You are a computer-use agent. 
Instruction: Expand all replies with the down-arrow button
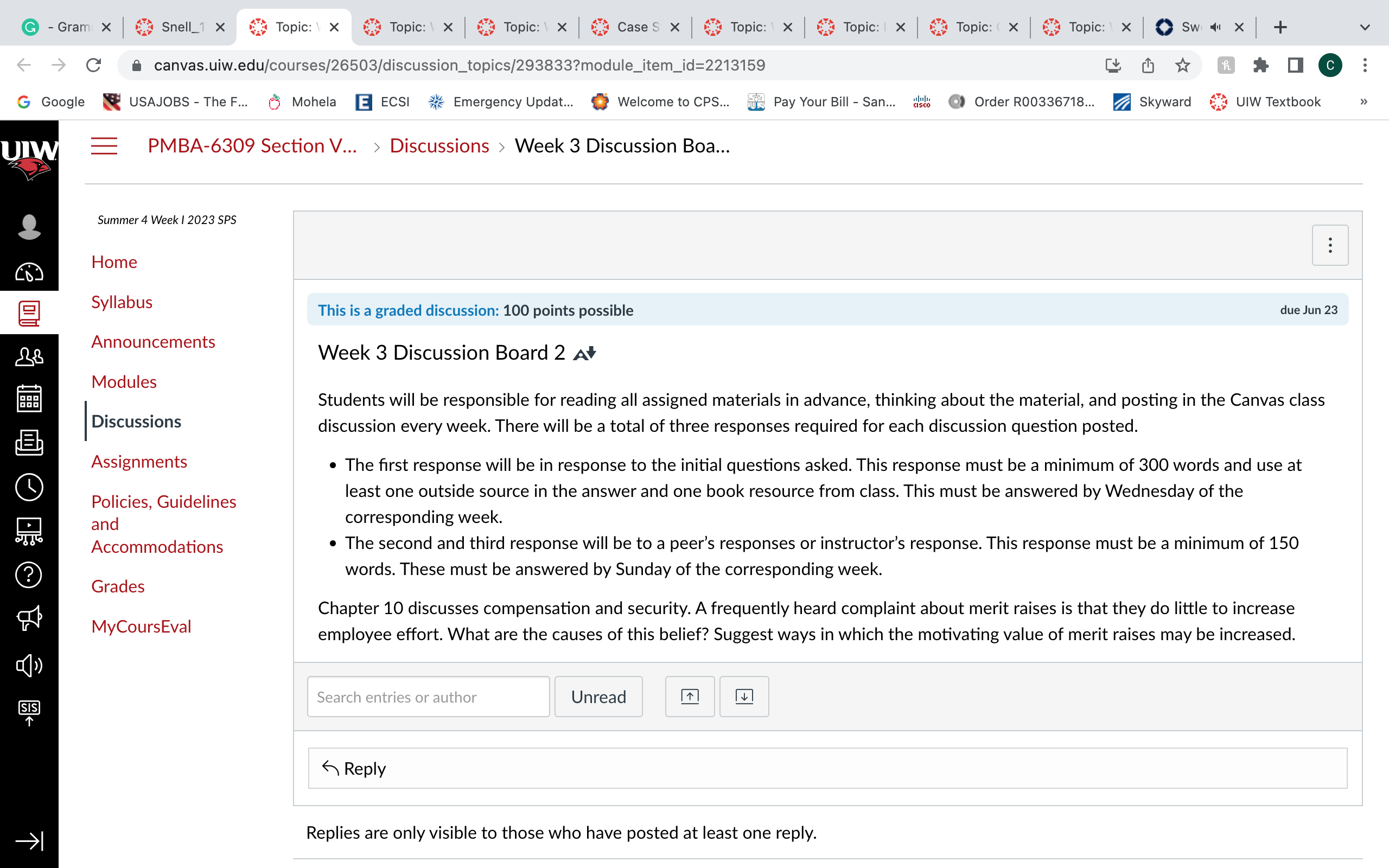point(744,697)
